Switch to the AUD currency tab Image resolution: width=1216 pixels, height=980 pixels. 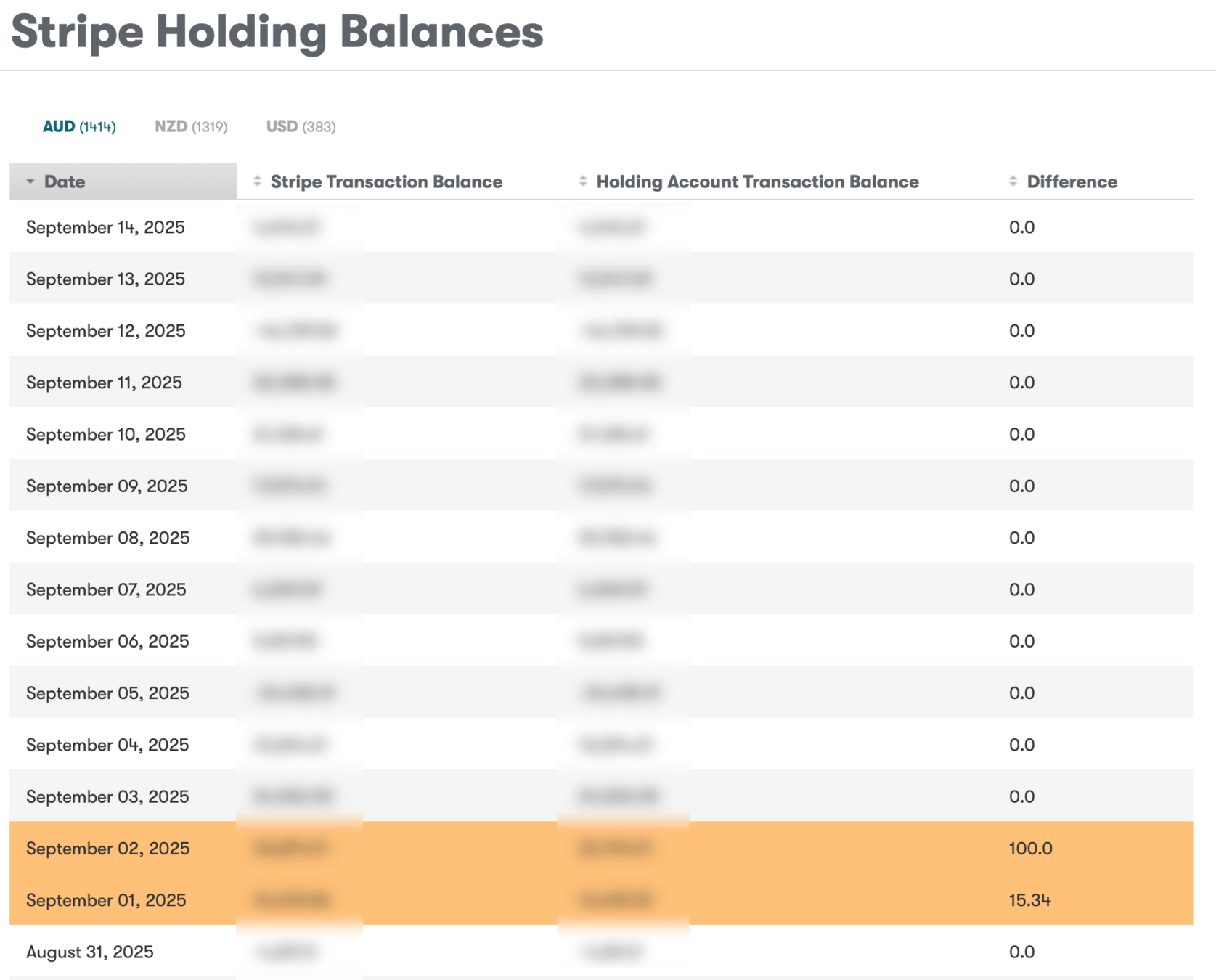(x=79, y=126)
